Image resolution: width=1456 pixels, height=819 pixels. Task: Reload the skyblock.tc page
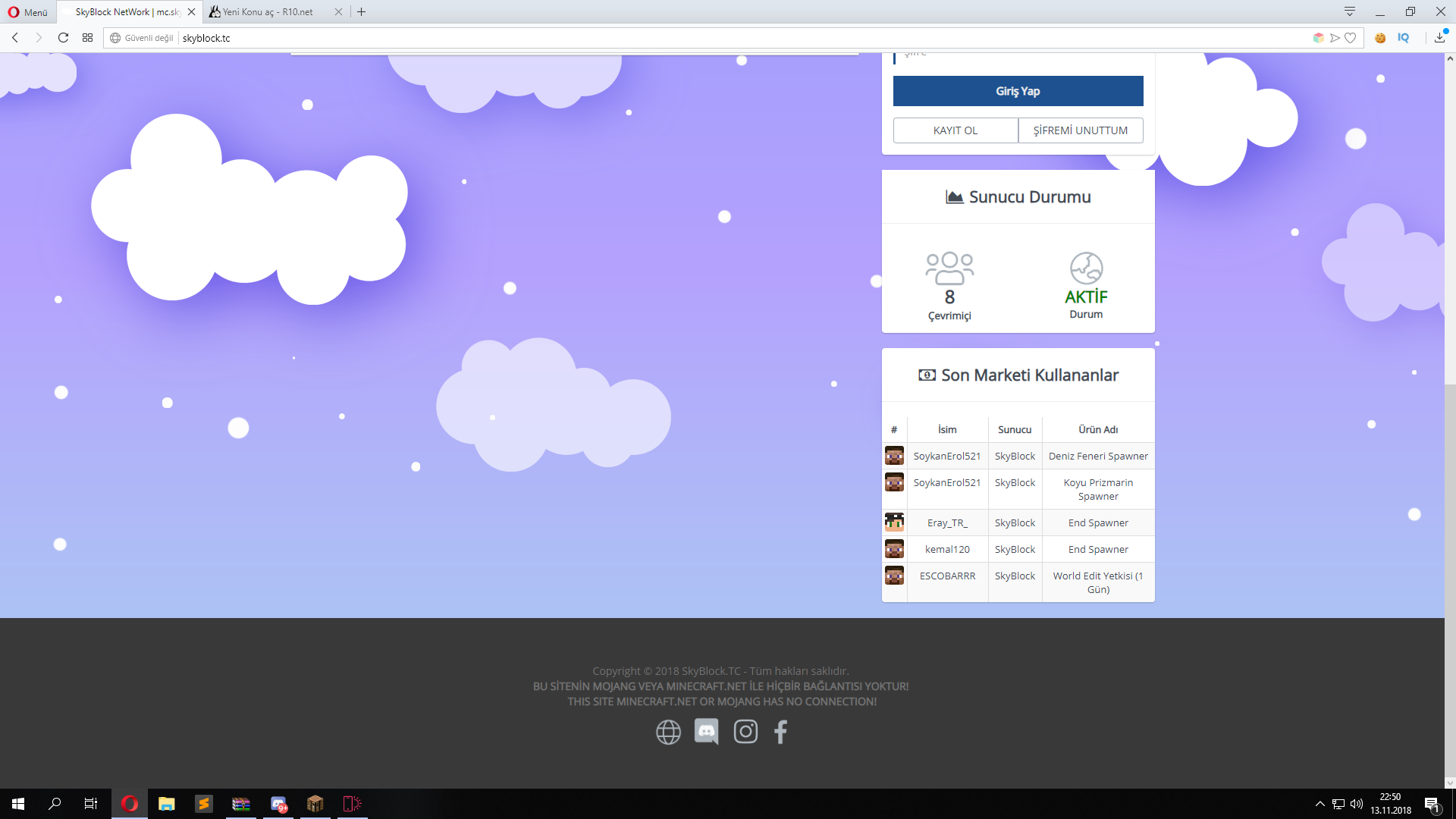[x=63, y=38]
